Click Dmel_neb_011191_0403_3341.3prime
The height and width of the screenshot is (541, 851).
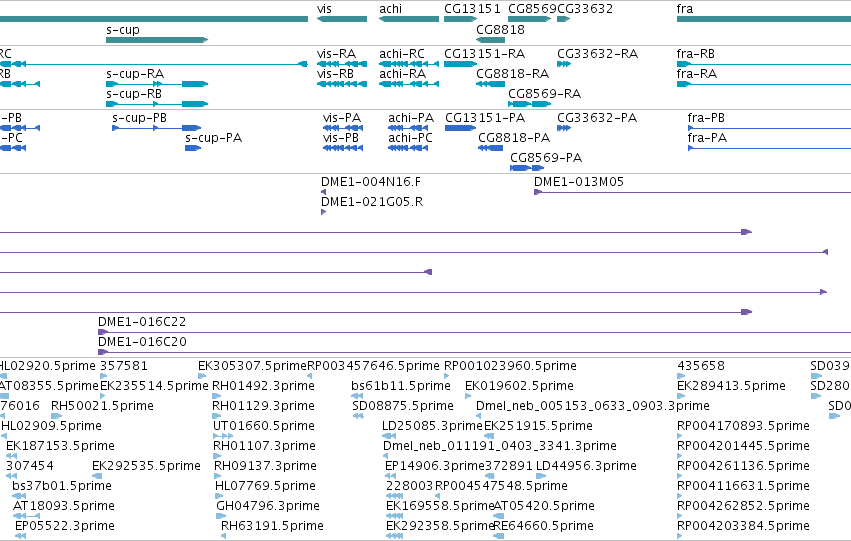386,456
